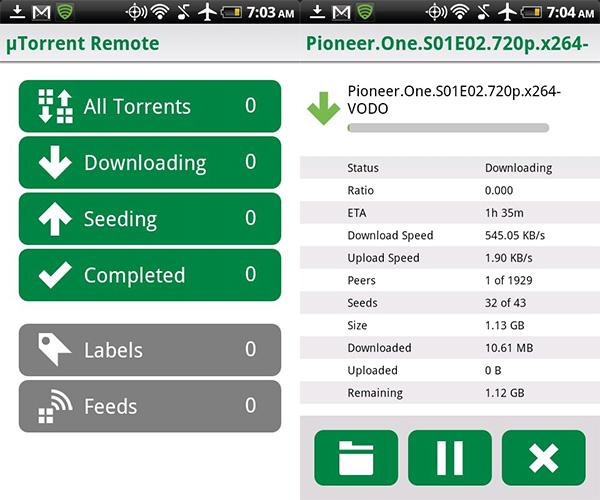Tap the Upload Speed label
Image resolution: width=600 pixels, height=500 pixels.
coord(383,258)
